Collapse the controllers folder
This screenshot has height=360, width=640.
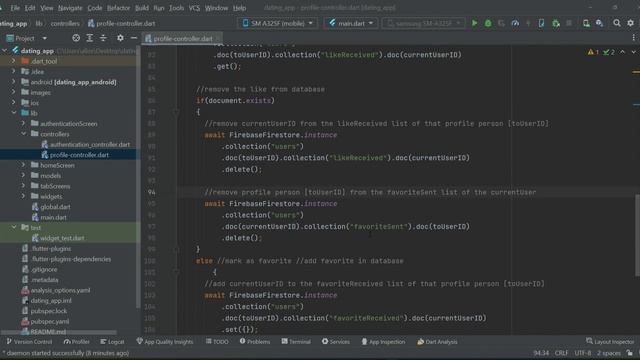(x=23, y=133)
